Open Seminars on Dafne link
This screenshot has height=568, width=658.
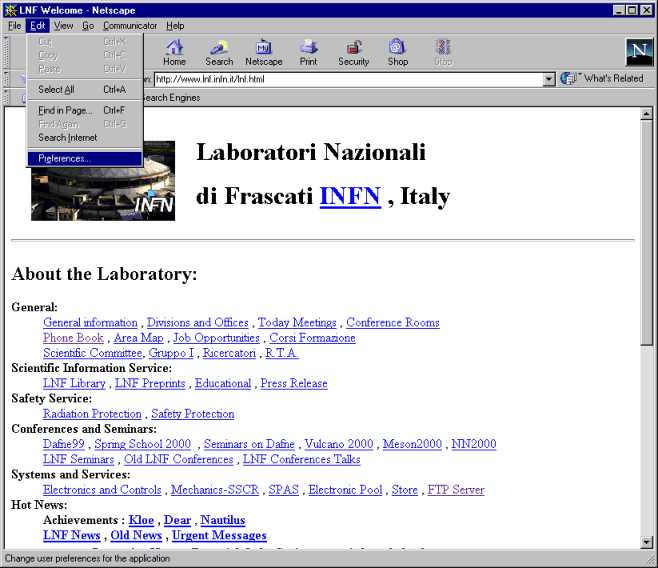(x=249, y=444)
